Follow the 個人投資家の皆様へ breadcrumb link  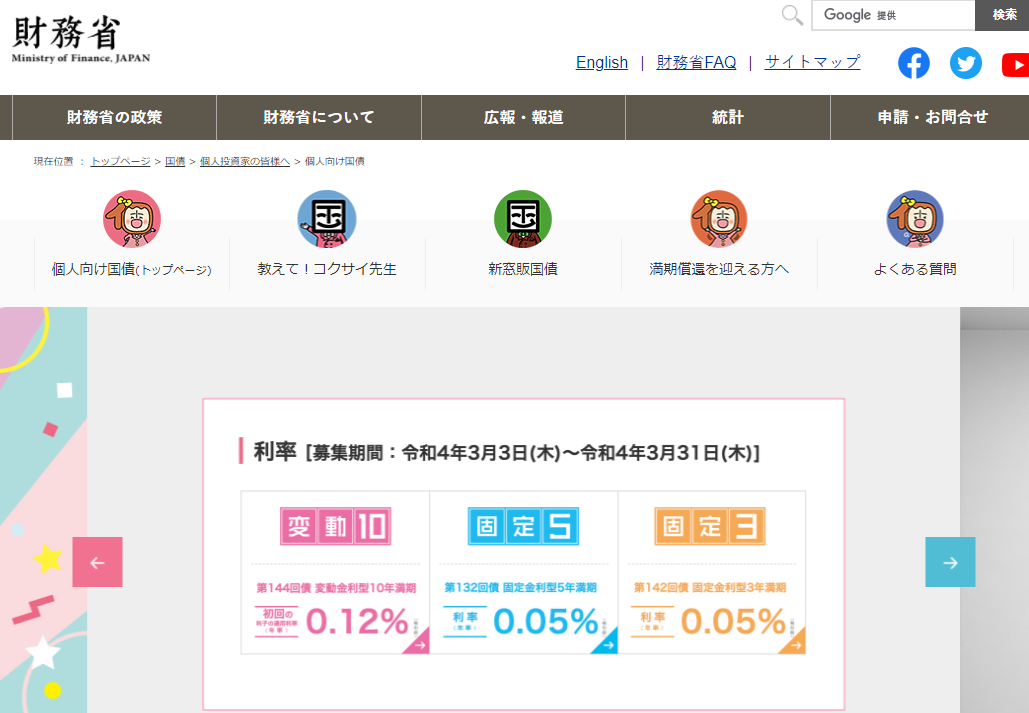(x=245, y=162)
